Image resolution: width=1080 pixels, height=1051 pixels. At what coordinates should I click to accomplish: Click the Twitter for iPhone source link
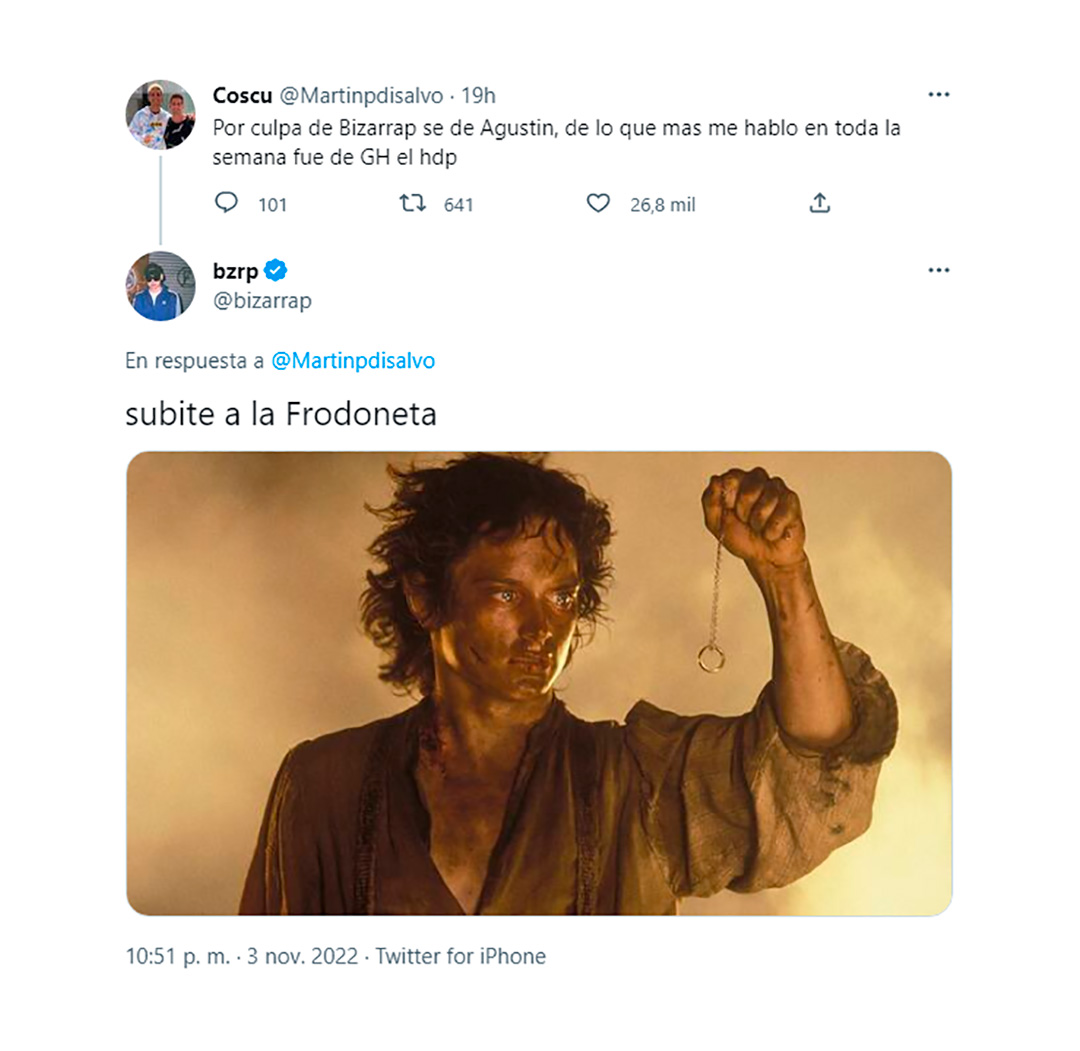point(459,956)
